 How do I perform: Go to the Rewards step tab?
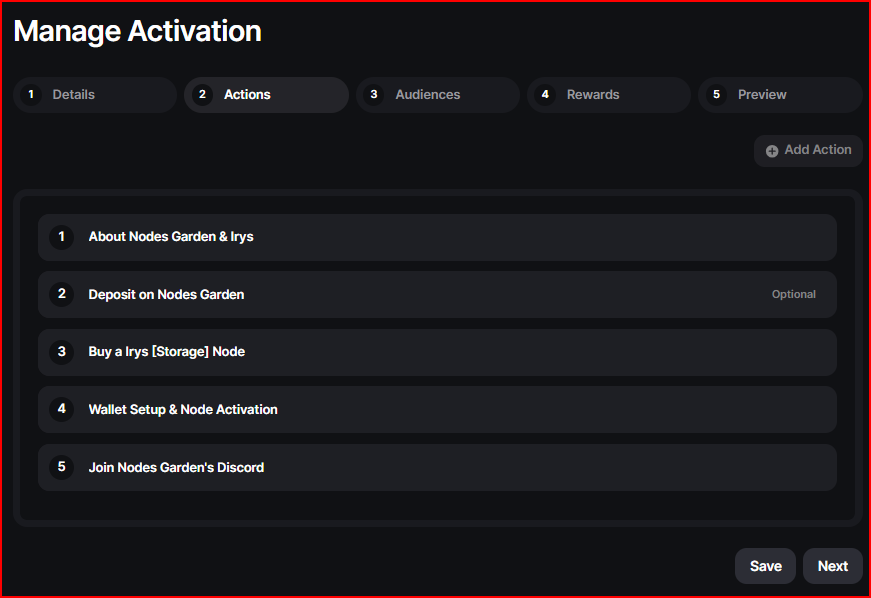tap(608, 95)
